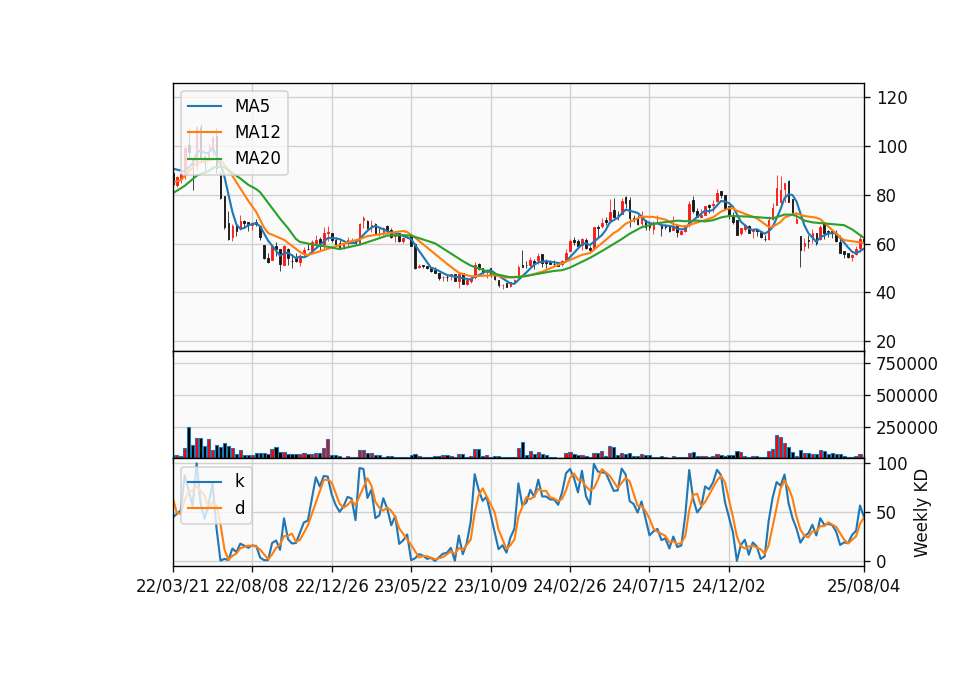This screenshot has height=690, width=960.
Task: Click the 50 tick on KD axis
Action: coord(887,513)
